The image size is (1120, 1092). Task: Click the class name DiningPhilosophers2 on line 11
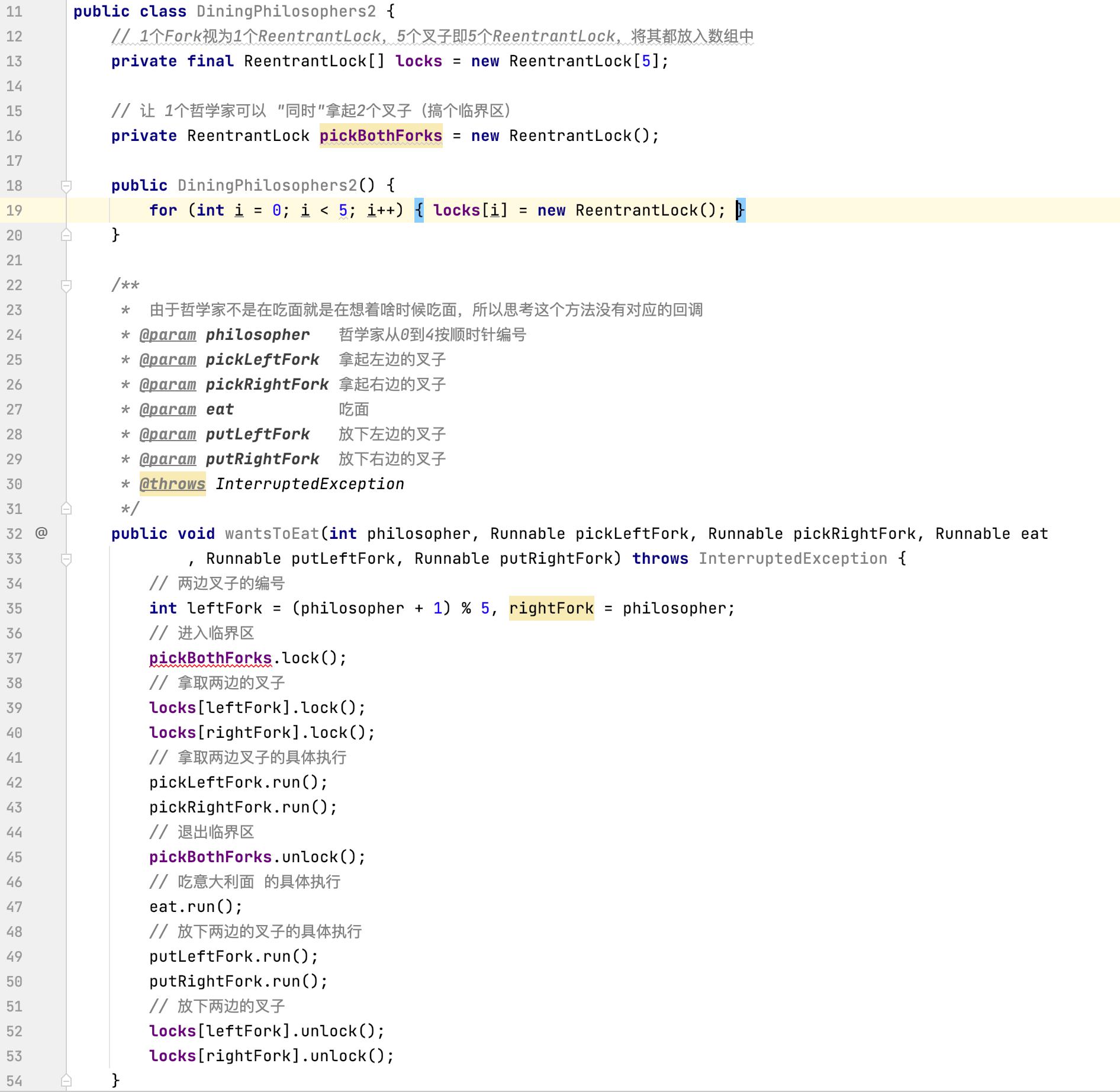pos(286,11)
